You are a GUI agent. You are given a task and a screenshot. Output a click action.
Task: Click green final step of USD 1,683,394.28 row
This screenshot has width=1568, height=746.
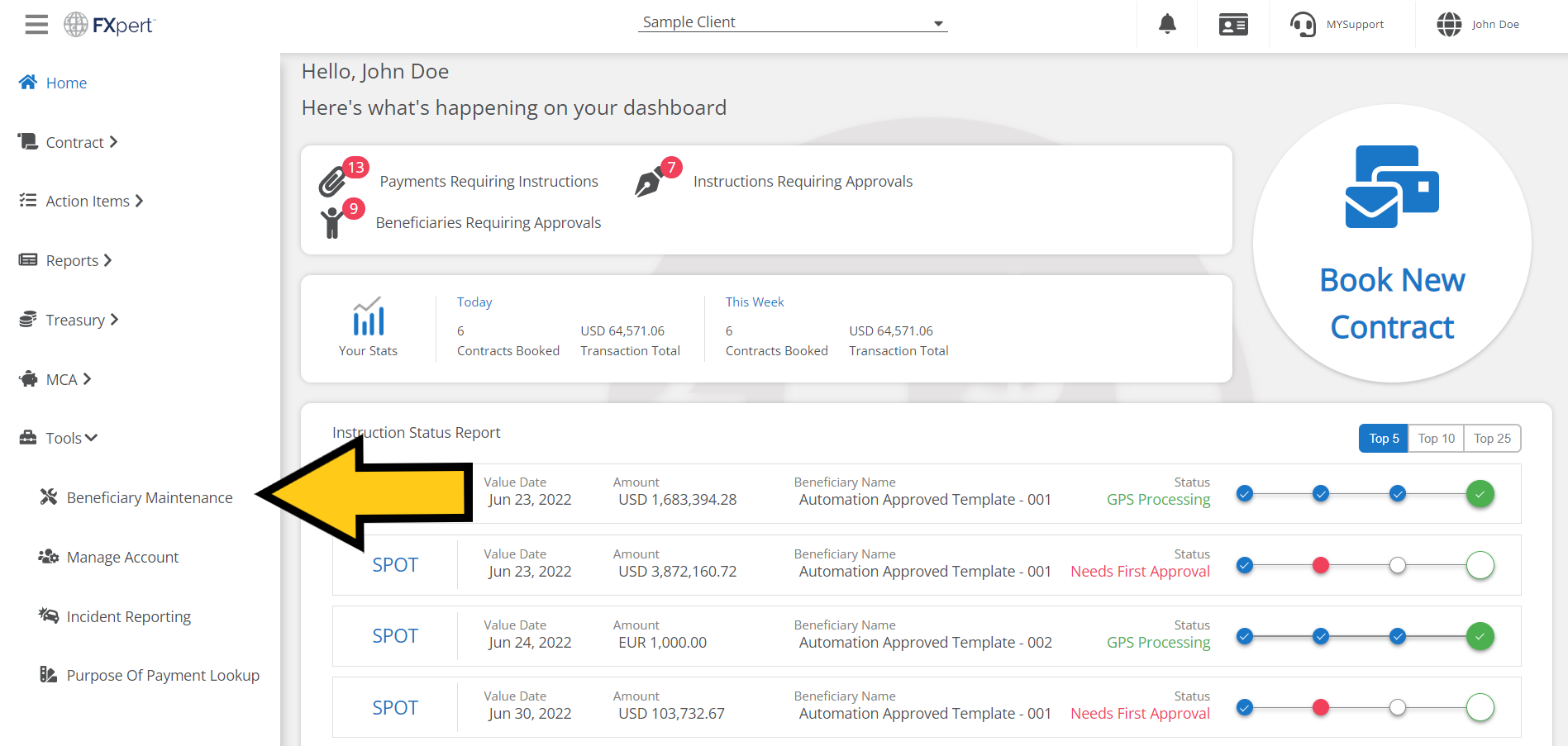1480,494
